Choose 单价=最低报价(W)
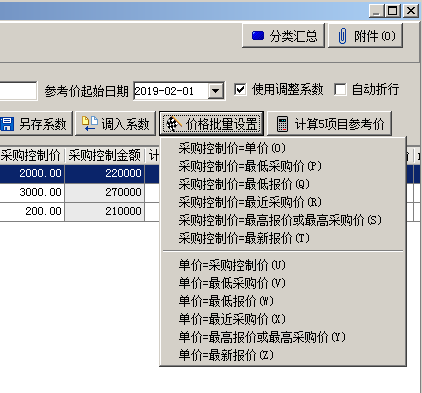The width and height of the screenshot is (422, 393). [226, 301]
